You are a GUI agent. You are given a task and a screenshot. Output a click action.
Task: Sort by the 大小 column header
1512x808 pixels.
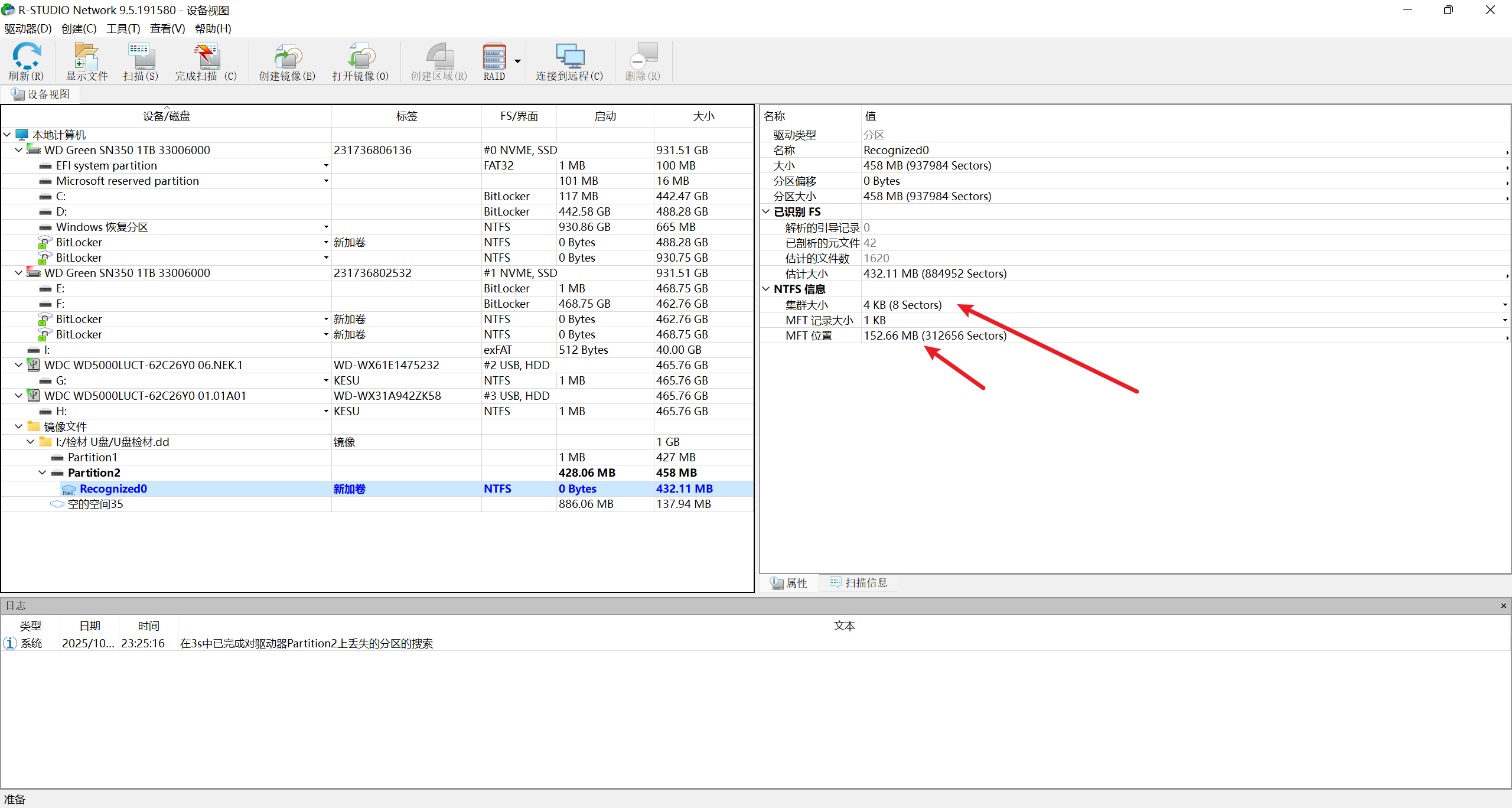[703, 116]
